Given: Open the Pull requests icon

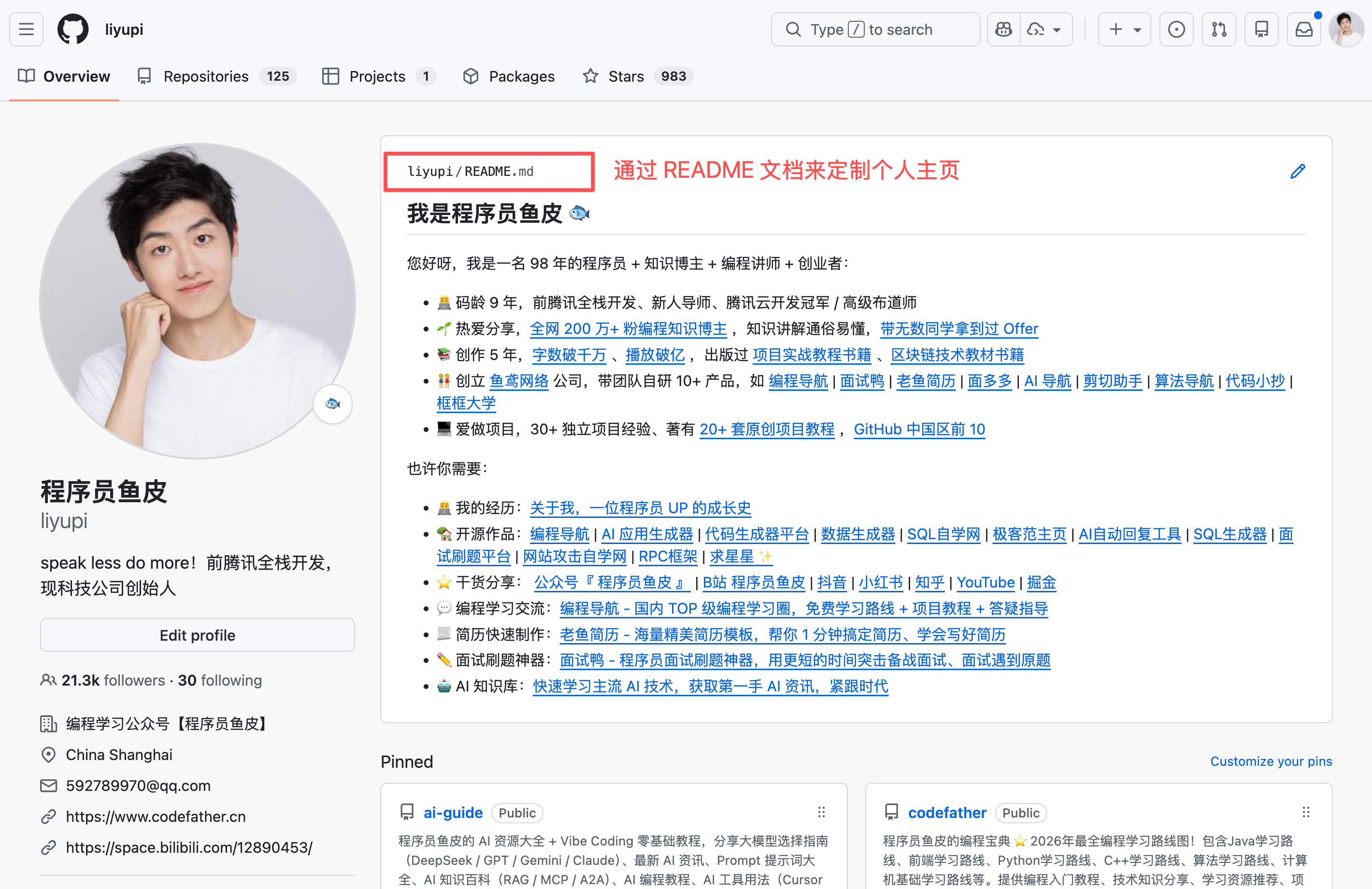Looking at the screenshot, I should coord(1219,29).
